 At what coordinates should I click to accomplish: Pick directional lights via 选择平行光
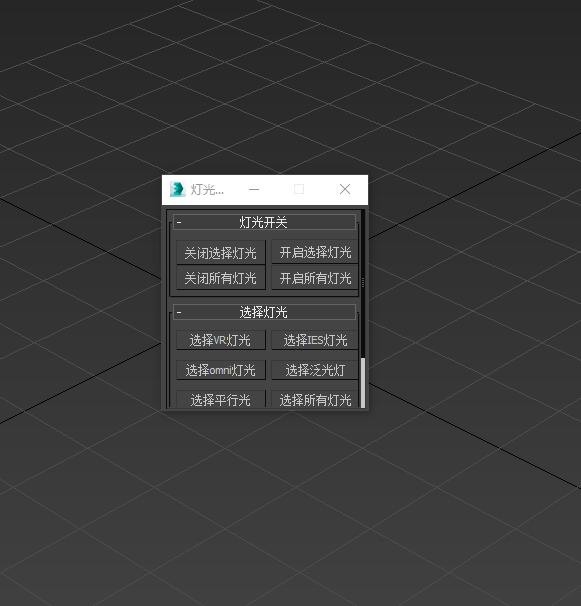click(221, 399)
